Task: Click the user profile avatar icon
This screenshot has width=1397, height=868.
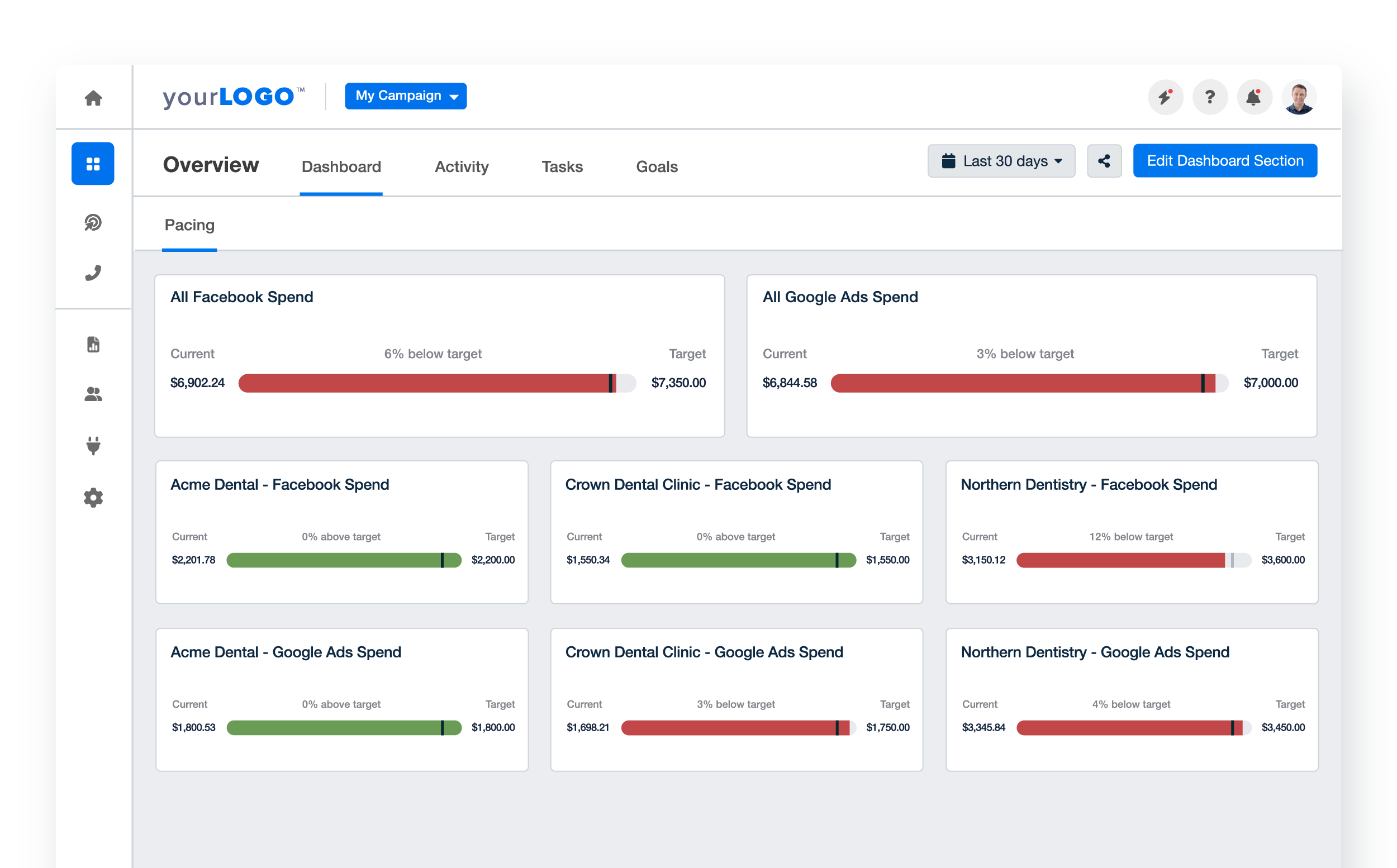Action: pyautogui.click(x=1300, y=96)
